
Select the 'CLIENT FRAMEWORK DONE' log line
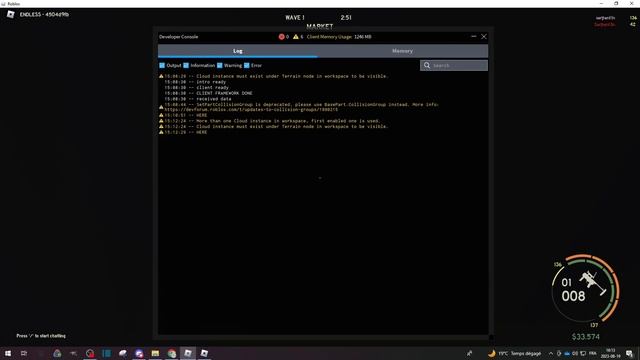208,93
